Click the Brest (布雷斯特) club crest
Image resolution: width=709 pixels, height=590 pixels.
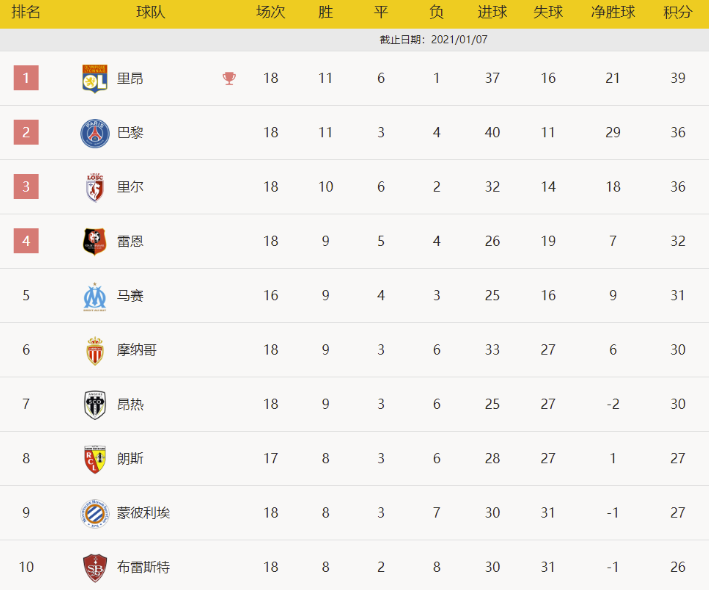95,568
